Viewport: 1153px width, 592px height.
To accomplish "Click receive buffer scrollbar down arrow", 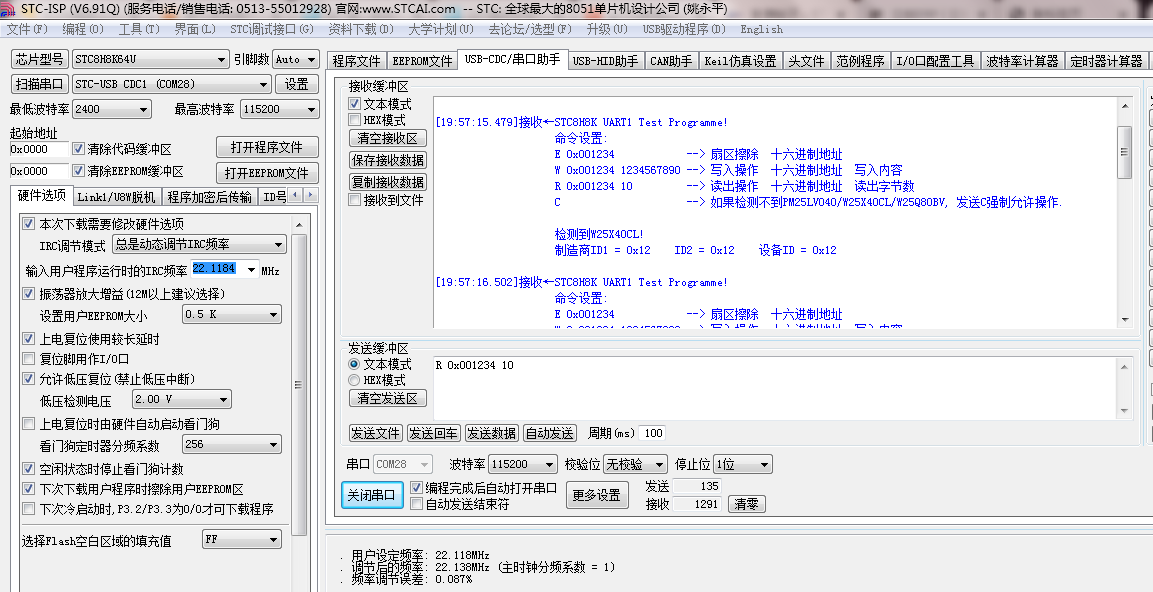I will tap(1124, 320).
